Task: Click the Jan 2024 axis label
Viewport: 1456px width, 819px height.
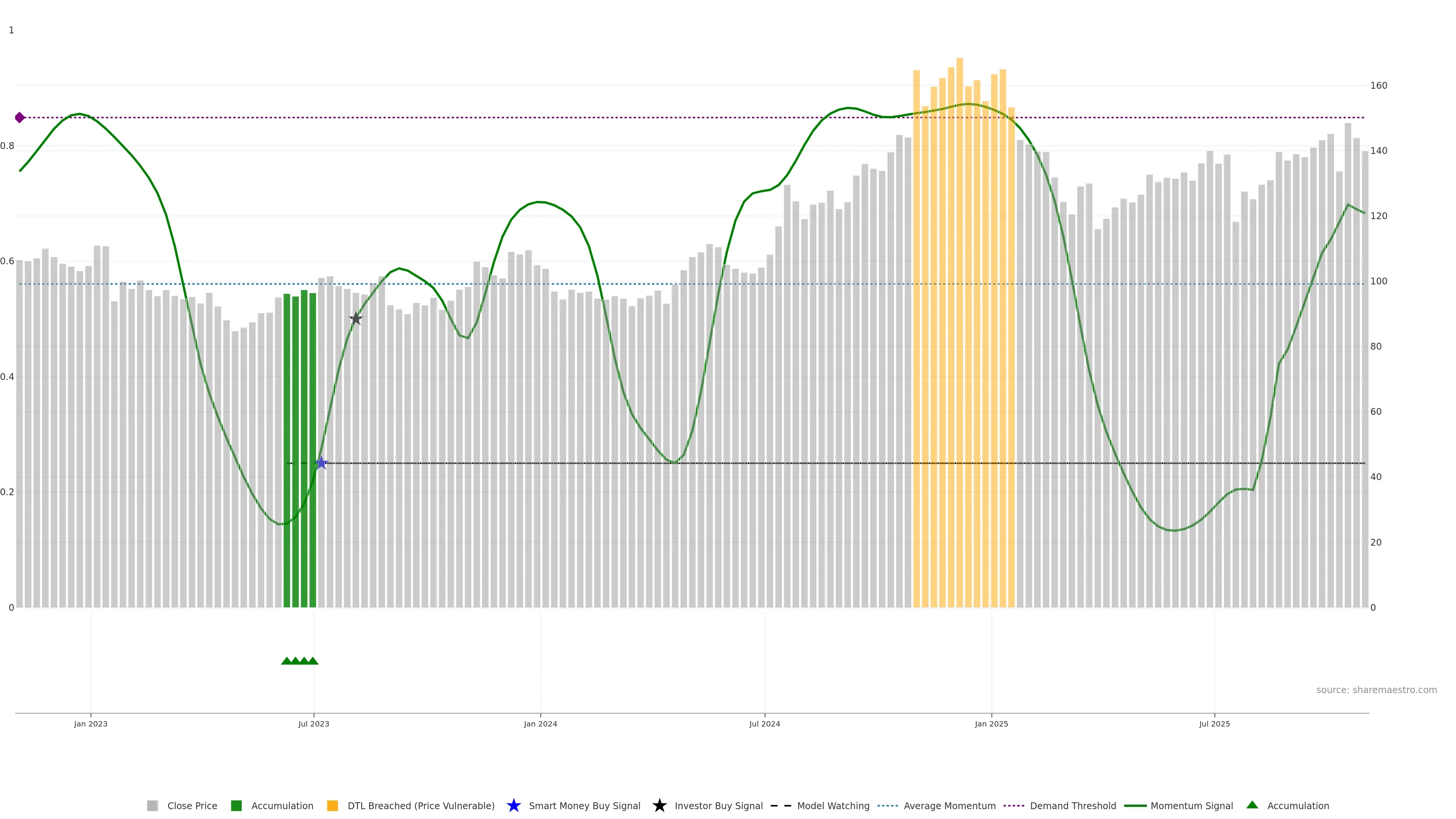Action: click(x=540, y=724)
